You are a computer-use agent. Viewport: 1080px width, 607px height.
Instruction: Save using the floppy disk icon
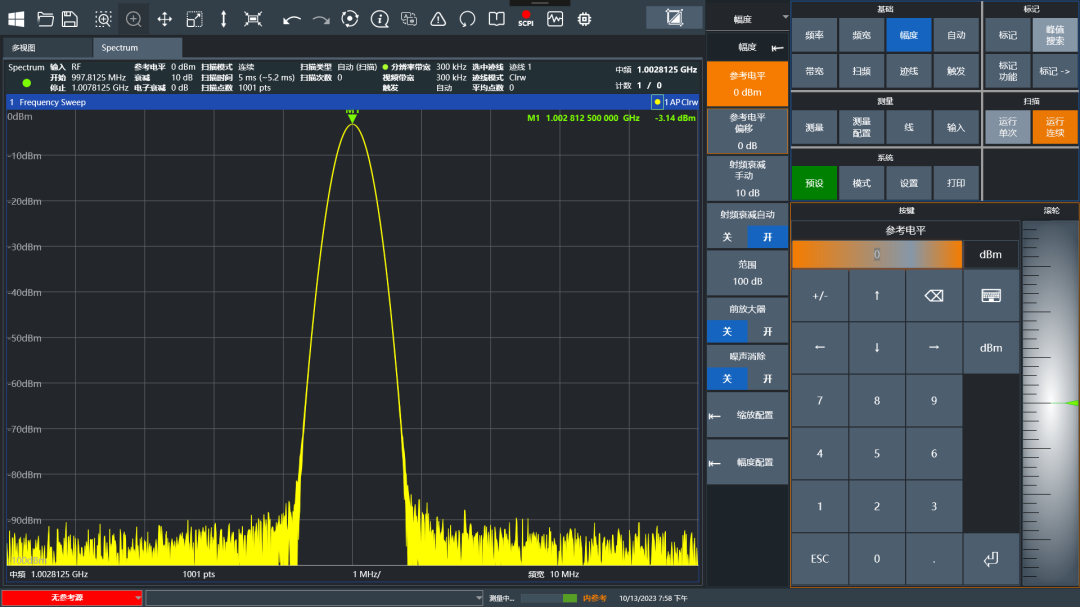click(70, 19)
